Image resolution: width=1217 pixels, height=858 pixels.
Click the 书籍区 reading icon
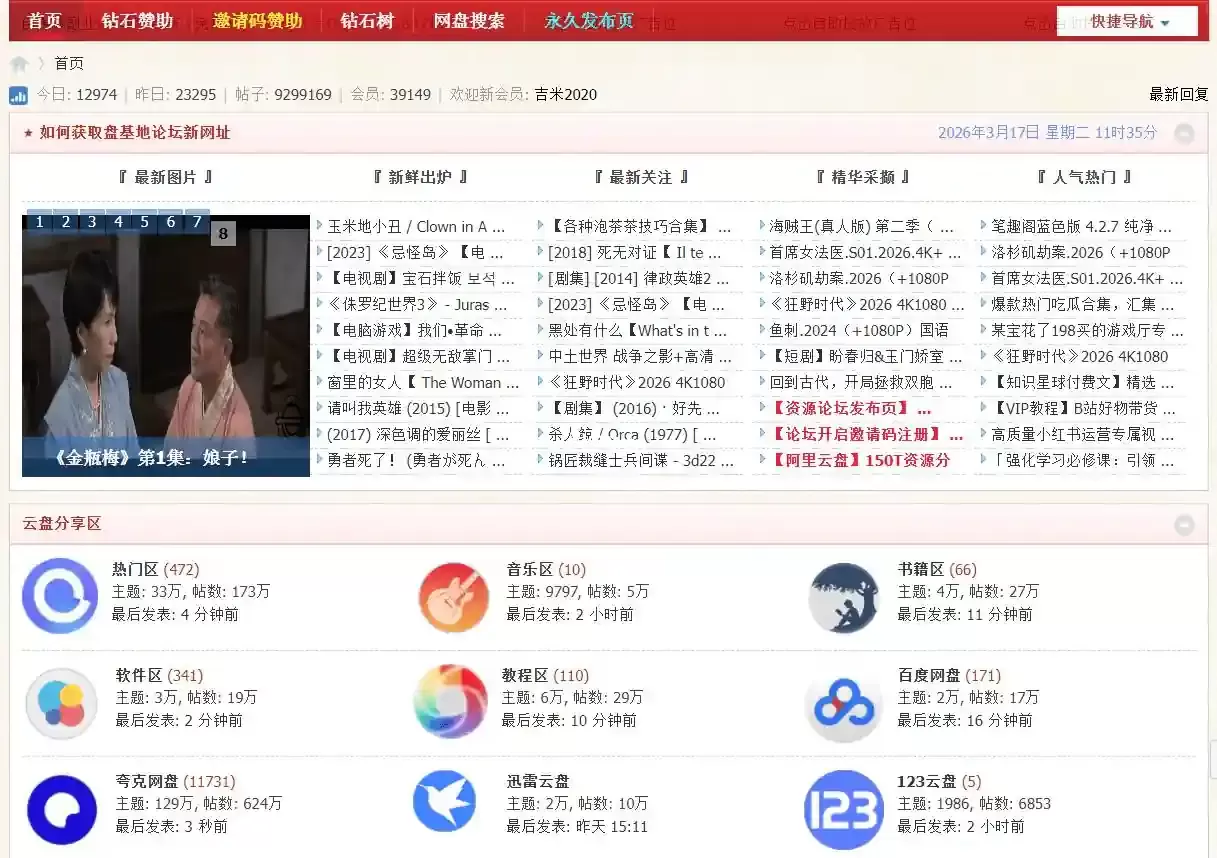(x=843, y=597)
